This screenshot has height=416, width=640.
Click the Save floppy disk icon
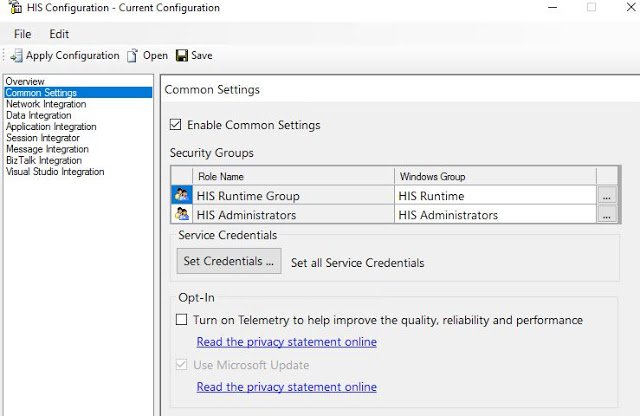[x=182, y=56]
